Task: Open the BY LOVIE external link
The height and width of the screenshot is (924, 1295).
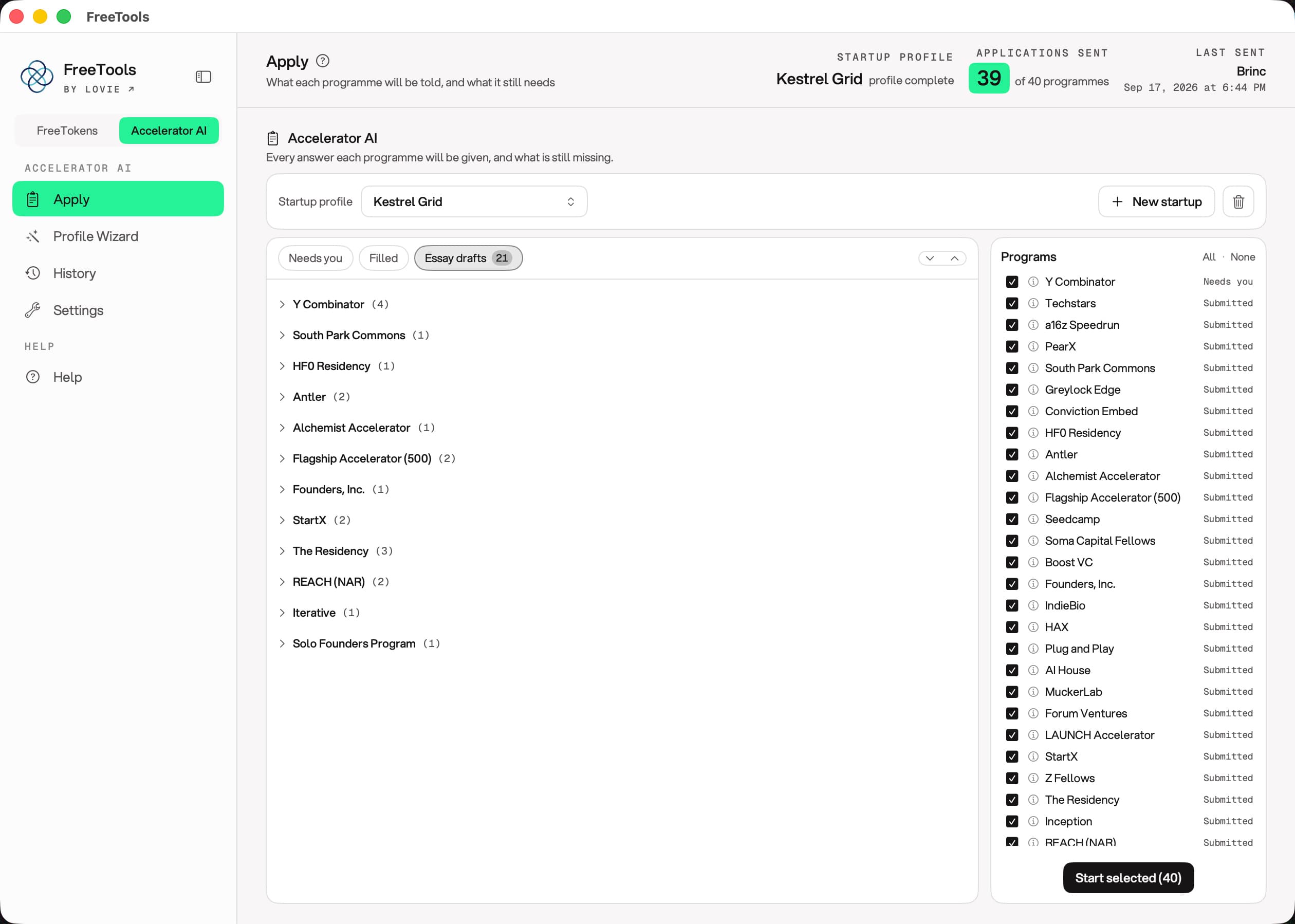Action: pyautogui.click(x=99, y=89)
